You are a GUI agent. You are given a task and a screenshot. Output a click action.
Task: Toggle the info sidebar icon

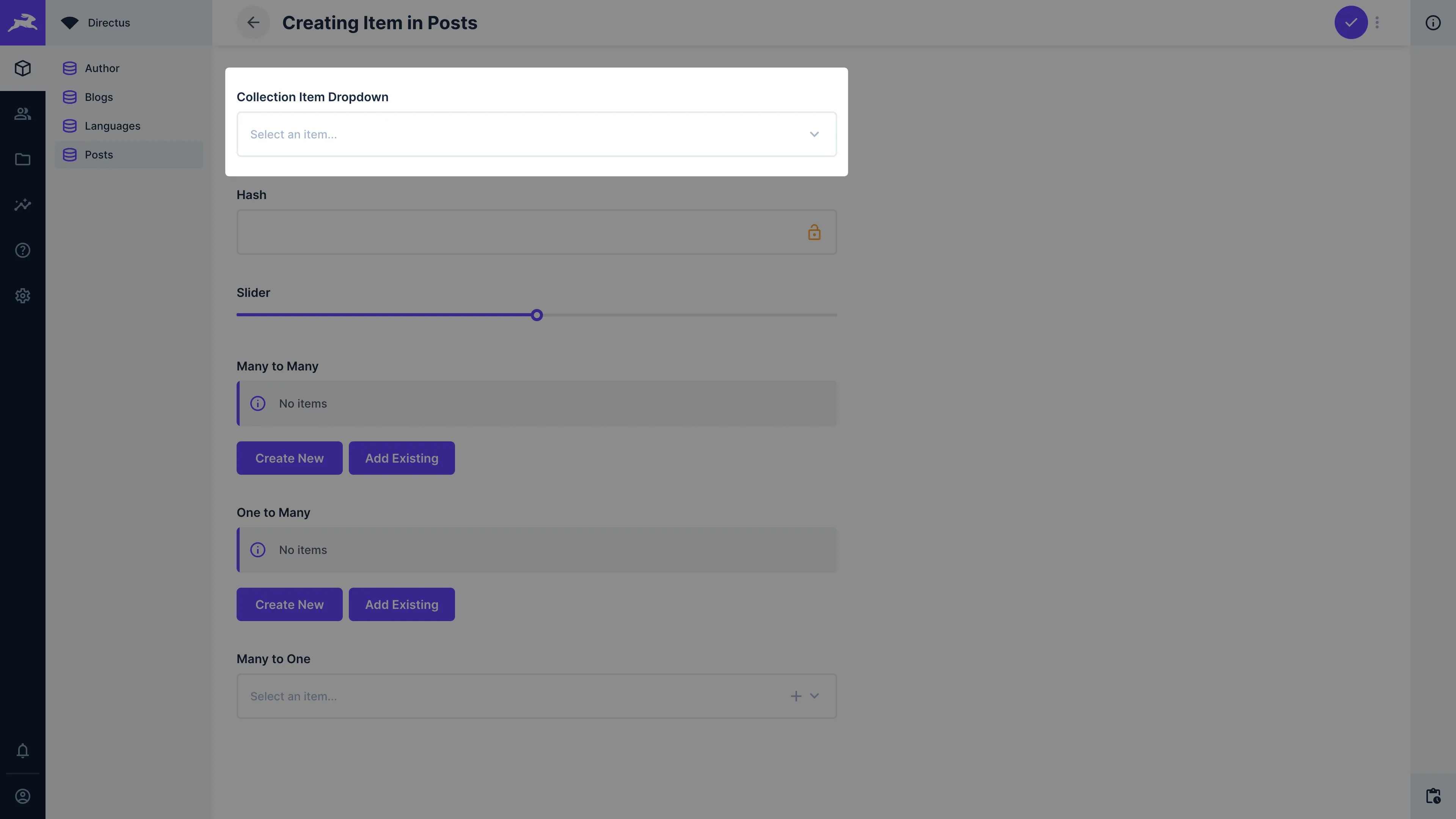1433,23
